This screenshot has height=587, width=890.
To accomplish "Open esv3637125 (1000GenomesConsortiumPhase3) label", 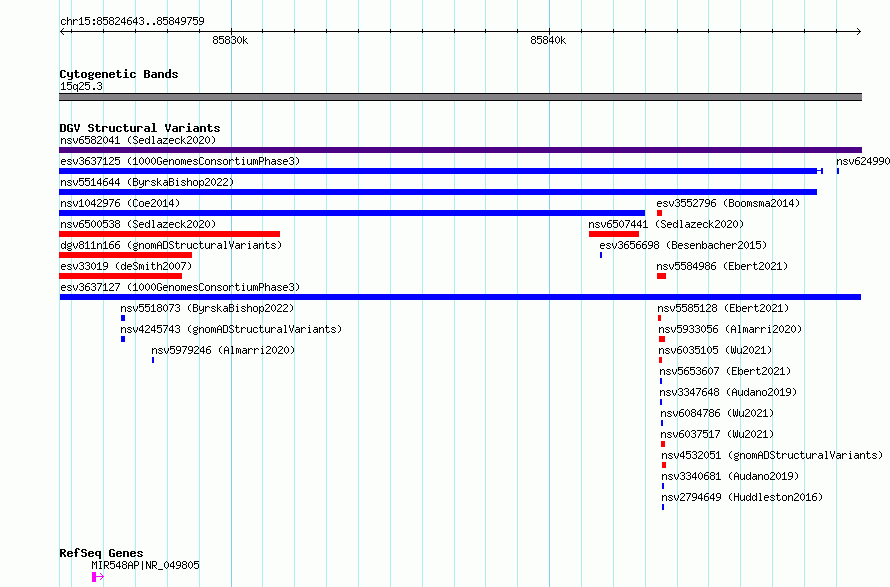I will point(180,161).
